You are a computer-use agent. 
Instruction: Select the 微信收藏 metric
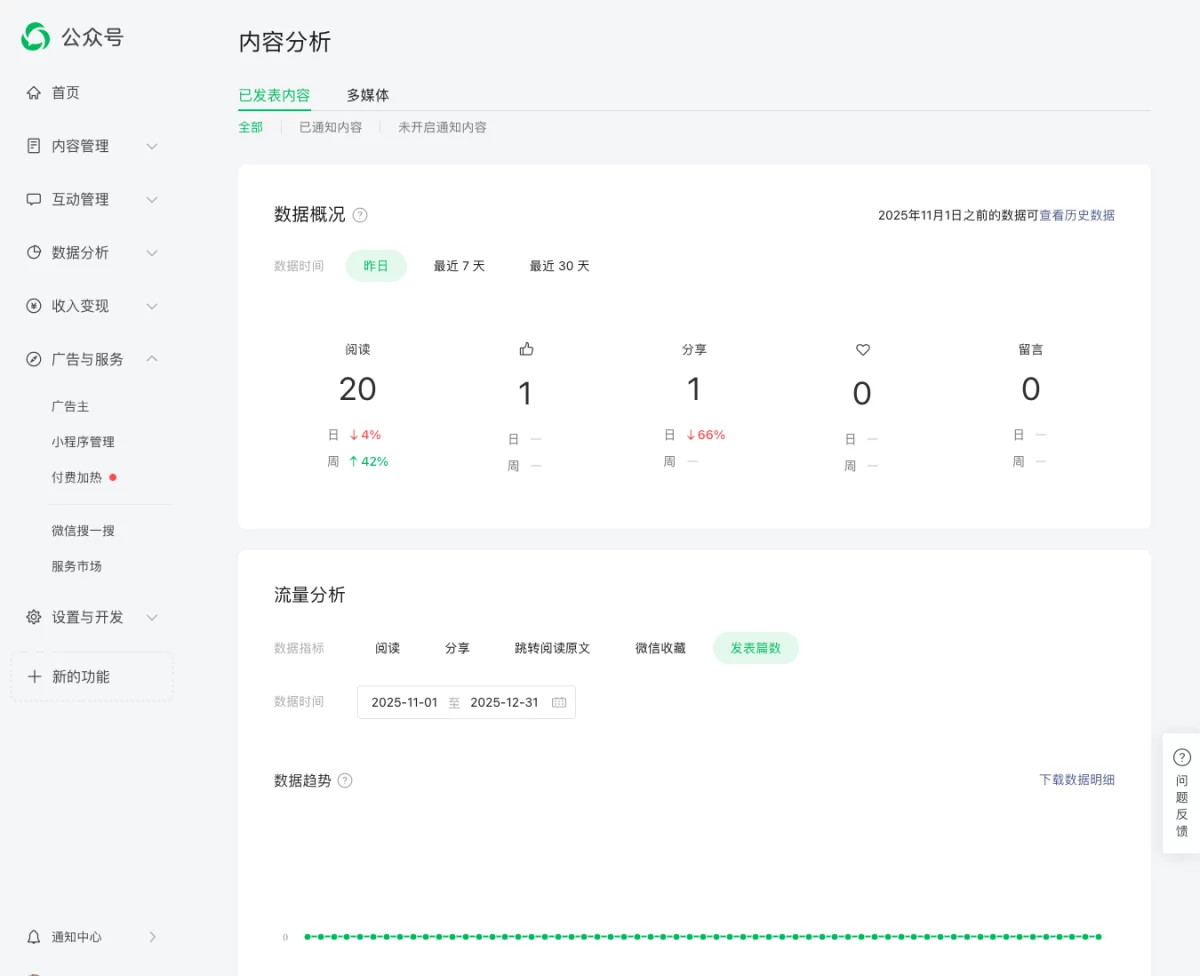tap(660, 648)
